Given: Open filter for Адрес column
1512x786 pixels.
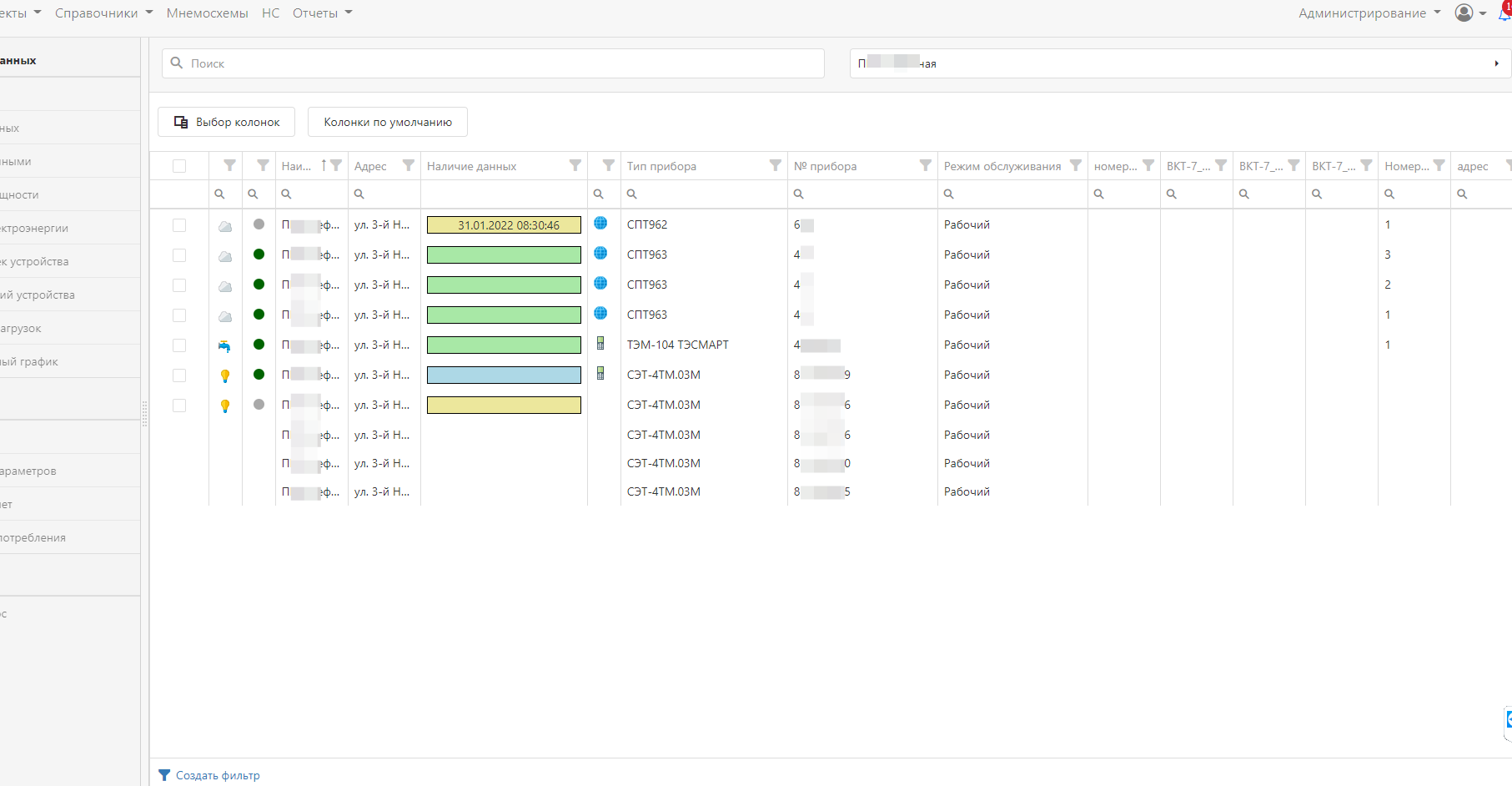Looking at the screenshot, I should [408, 165].
